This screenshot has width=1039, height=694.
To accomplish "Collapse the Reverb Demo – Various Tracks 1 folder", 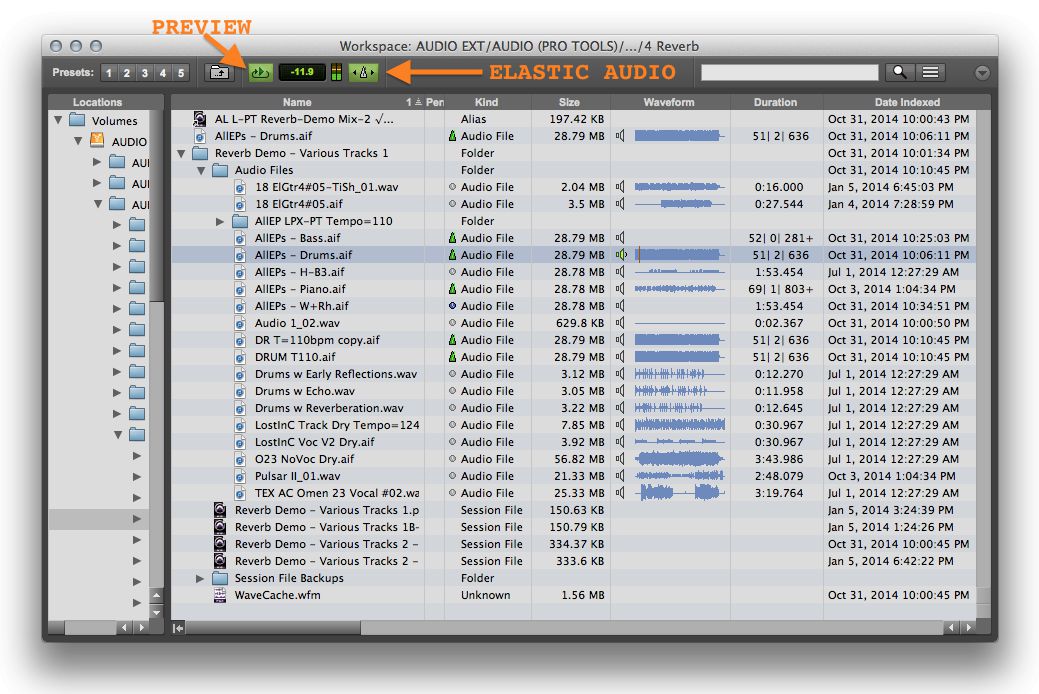I will pos(181,153).
